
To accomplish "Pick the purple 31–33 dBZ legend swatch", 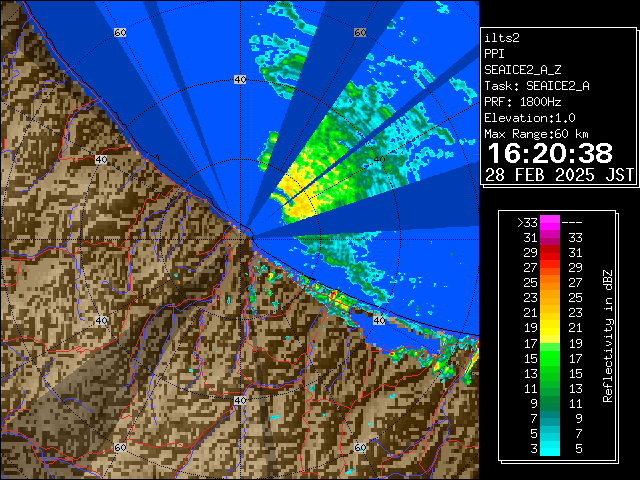I will pos(550,238).
